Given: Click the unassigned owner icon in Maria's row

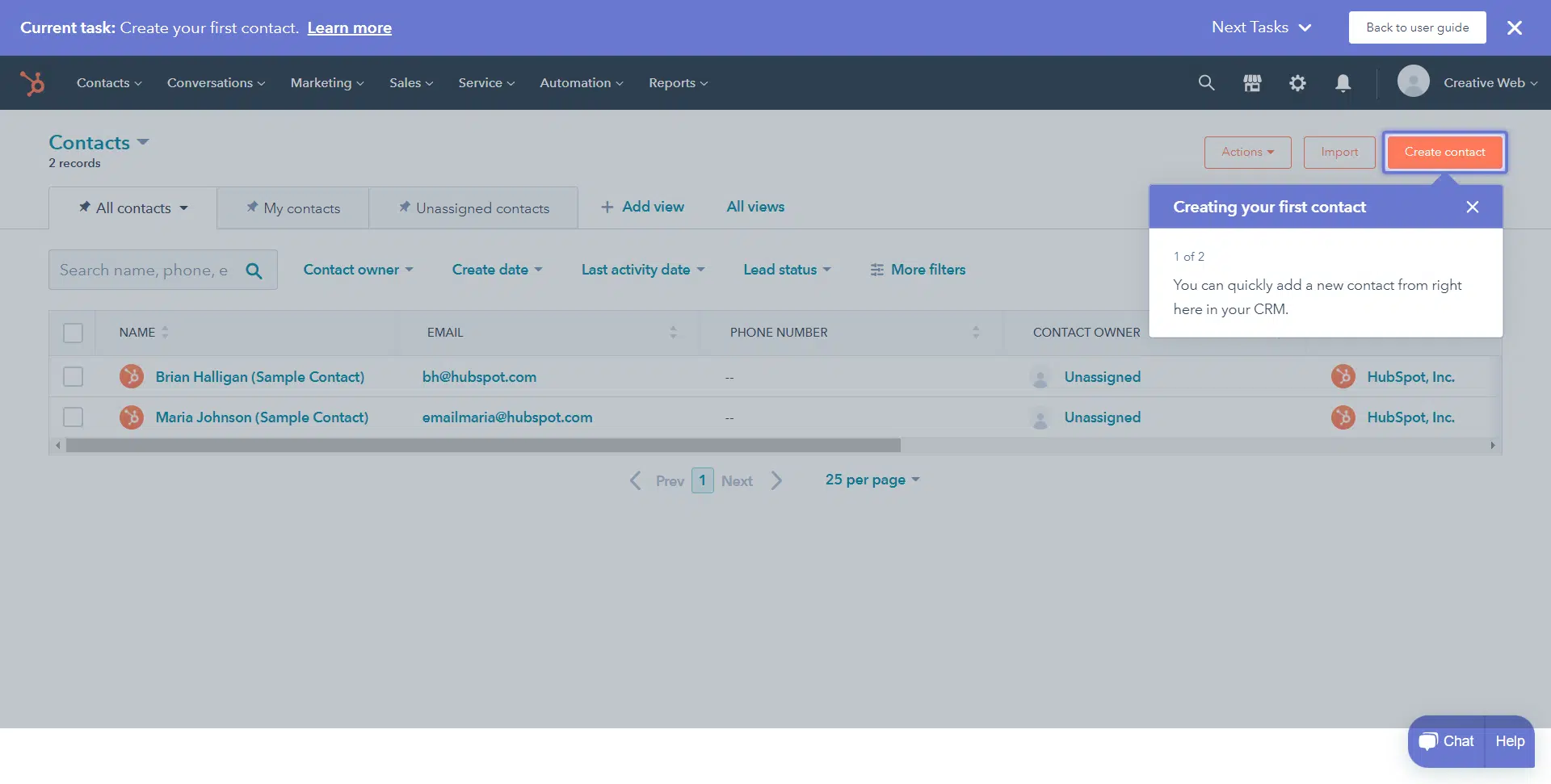Looking at the screenshot, I should tap(1040, 417).
